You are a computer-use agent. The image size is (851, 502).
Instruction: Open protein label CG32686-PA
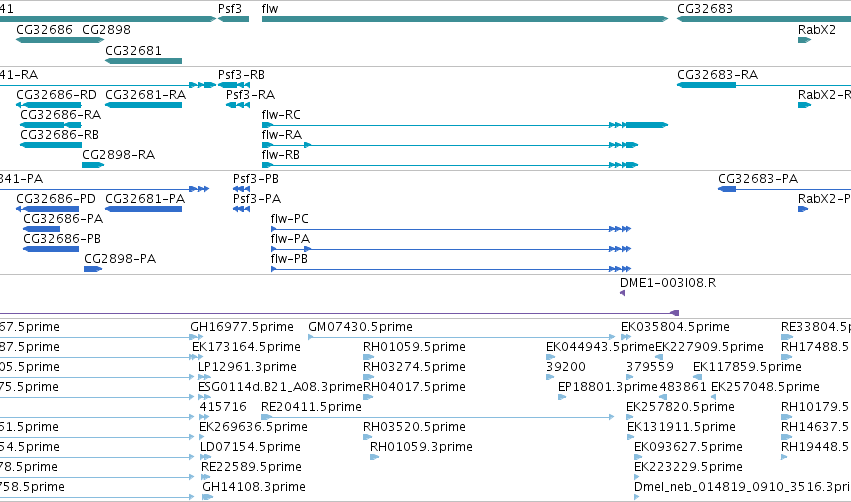pos(63,219)
